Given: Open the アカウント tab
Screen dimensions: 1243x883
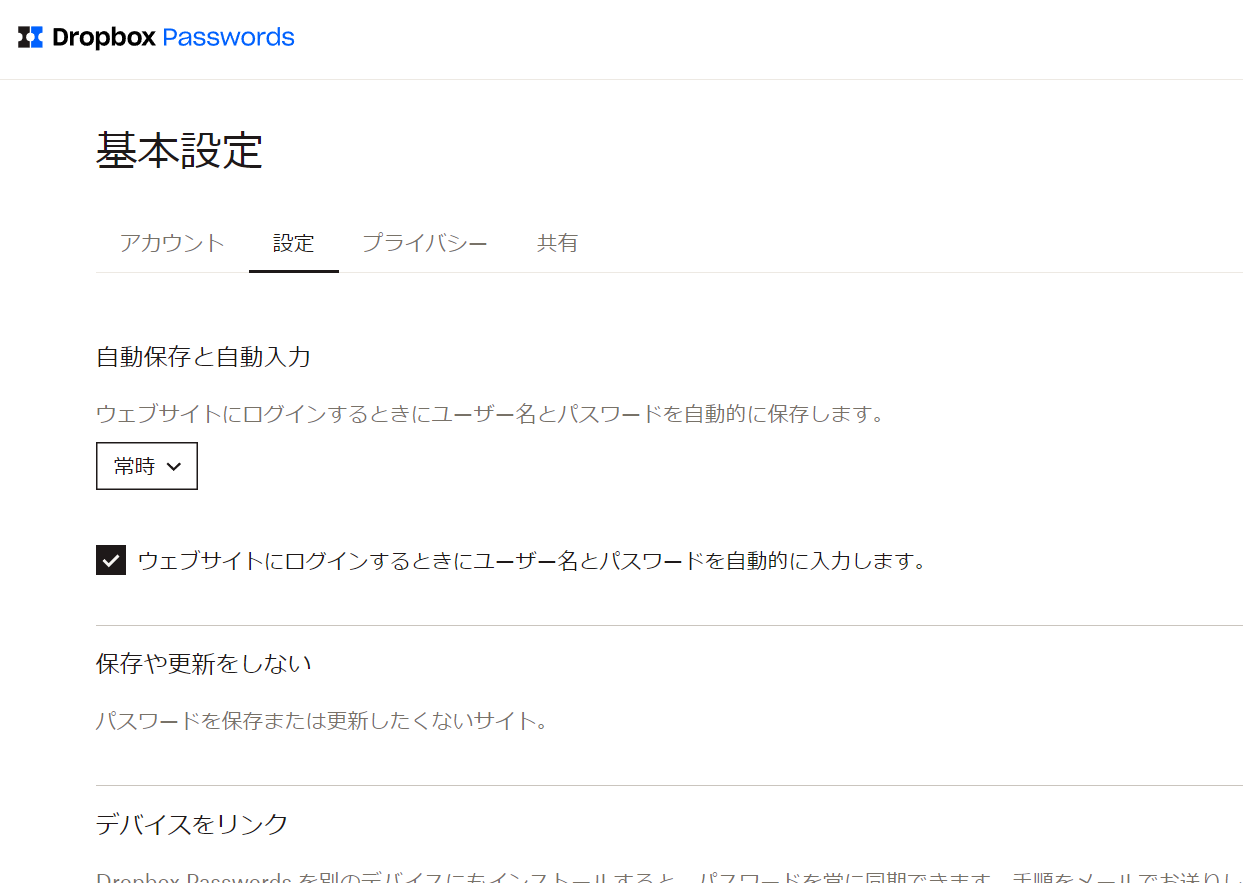Looking at the screenshot, I should (x=172, y=243).
